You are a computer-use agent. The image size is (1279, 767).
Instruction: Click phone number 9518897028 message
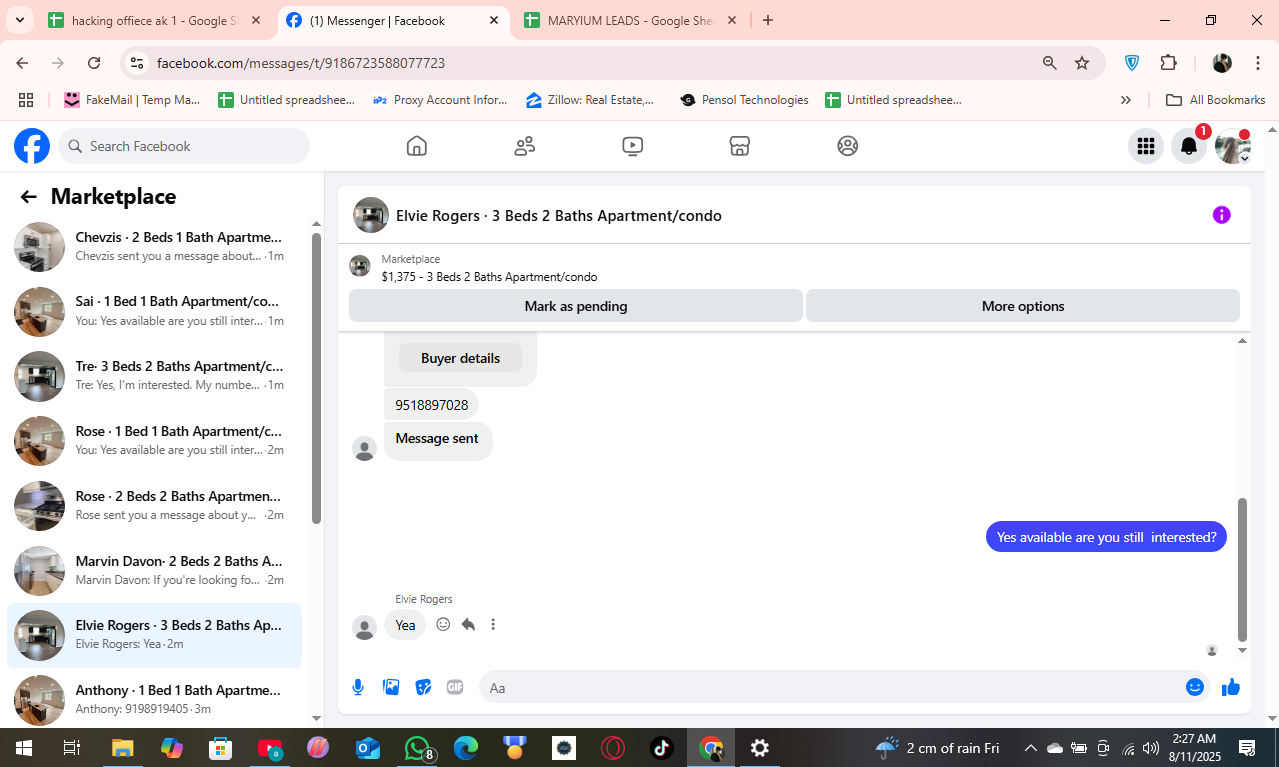431,405
